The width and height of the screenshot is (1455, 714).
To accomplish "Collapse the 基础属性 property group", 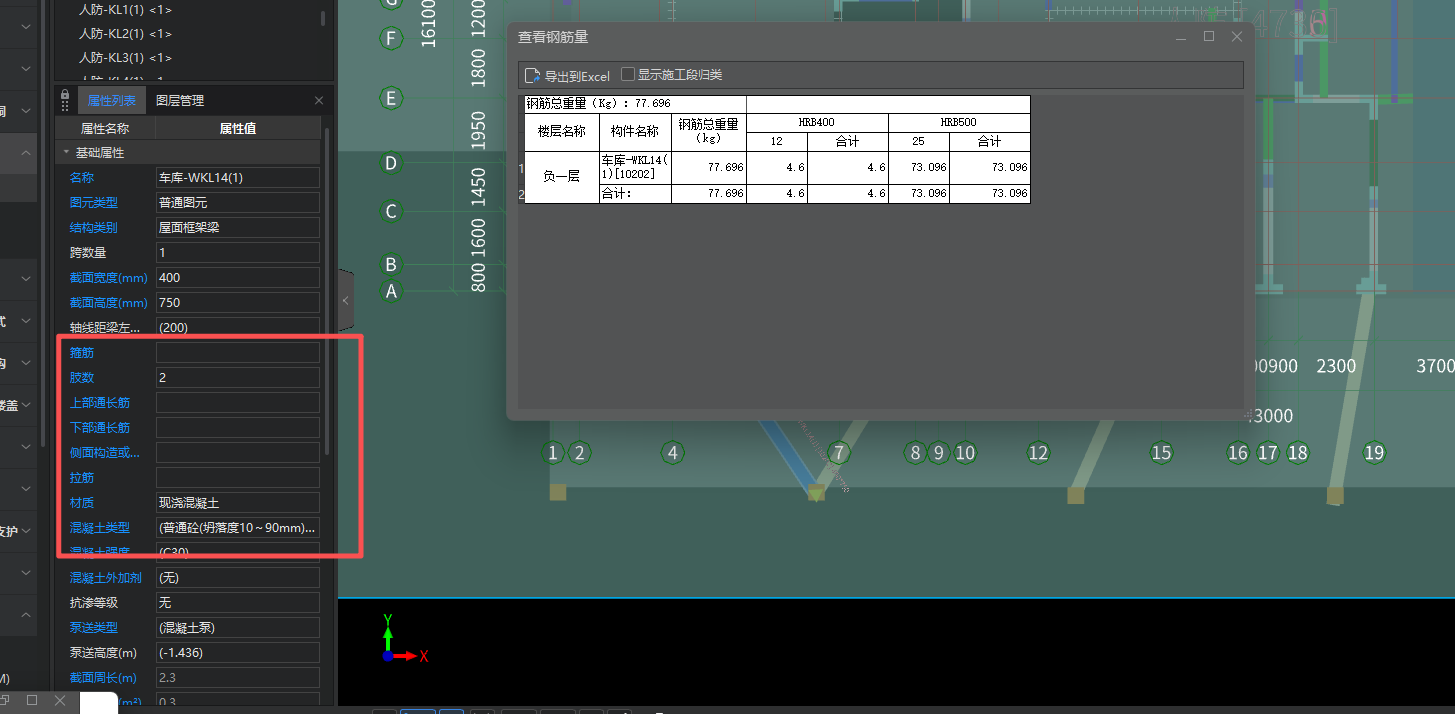I will coord(66,152).
